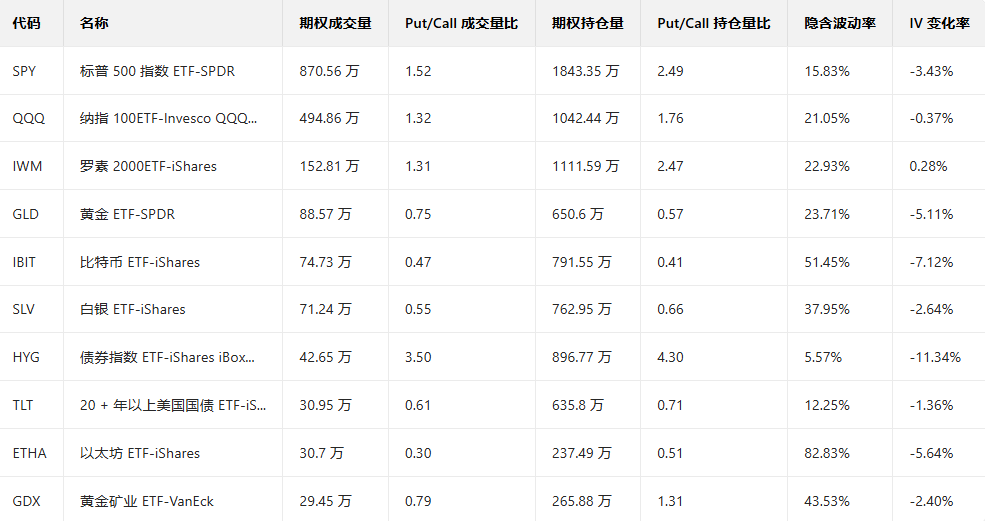Click the Put/Call 成交量比 header
The height and width of the screenshot is (521, 985).
point(461,23)
